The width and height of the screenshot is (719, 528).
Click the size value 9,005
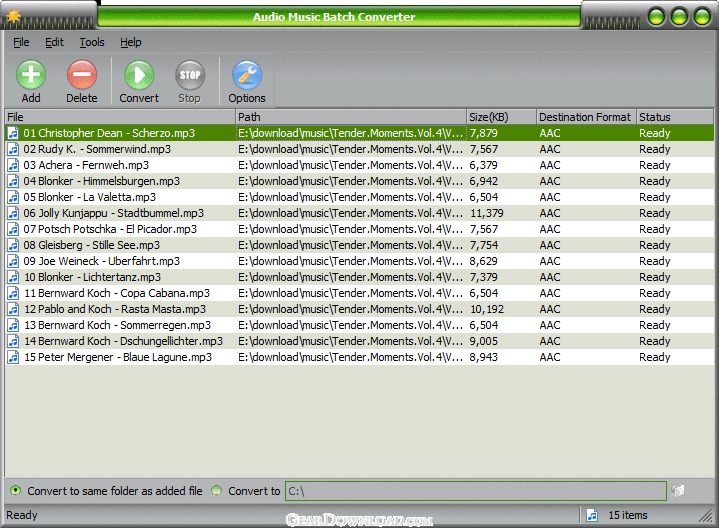pyautogui.click(x=483, y=341)
